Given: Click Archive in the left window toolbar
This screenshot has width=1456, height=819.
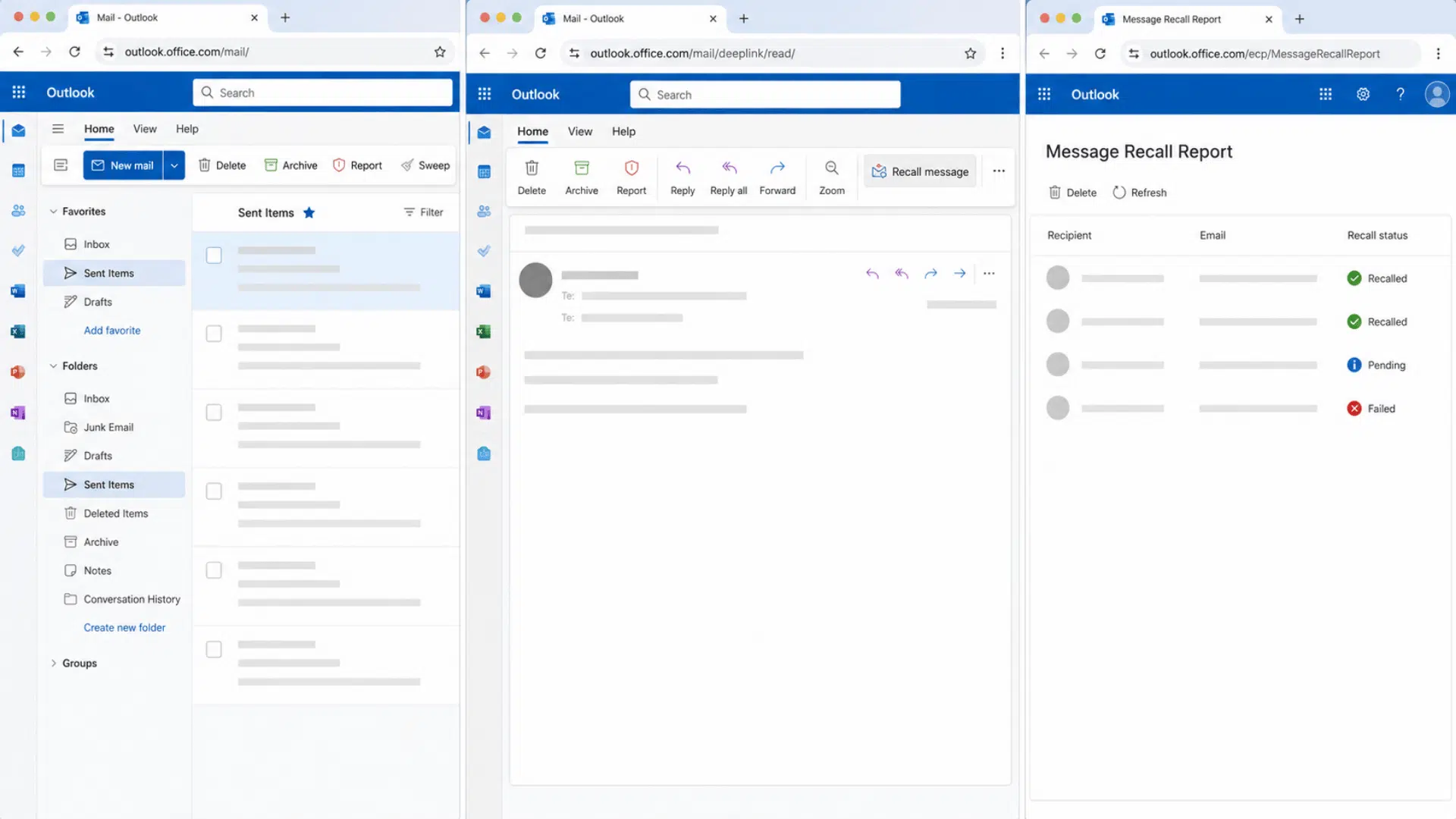Looking at the screenshot, I should coord(290,165).
